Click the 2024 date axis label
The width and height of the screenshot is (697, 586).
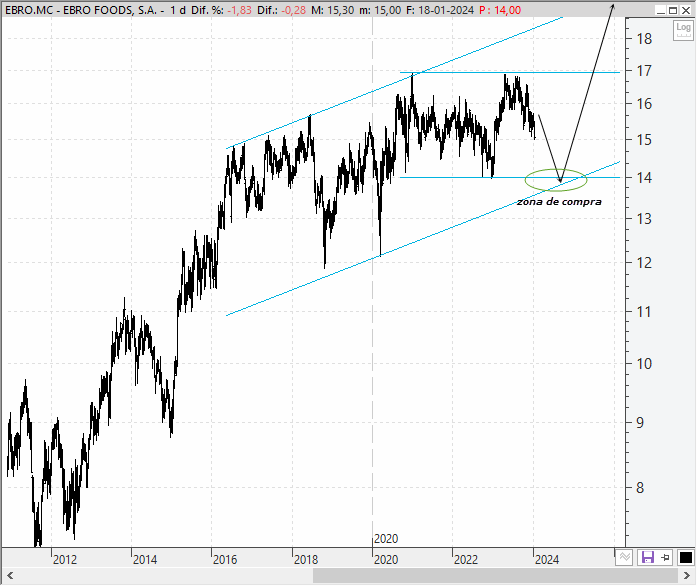coord(547,559)
